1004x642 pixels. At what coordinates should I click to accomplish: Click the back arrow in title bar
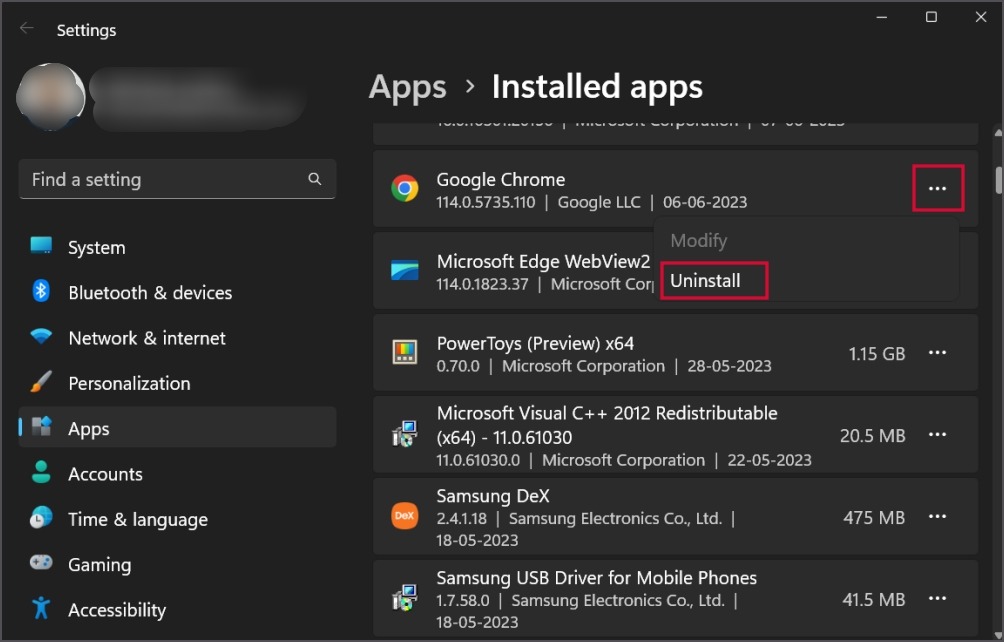tap(26, 28)
